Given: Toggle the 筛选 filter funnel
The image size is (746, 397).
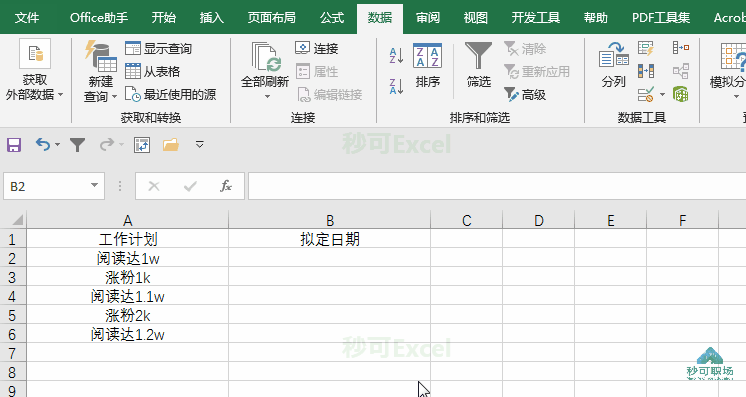Looking at the screenshot, I should [x=478, y=65].
